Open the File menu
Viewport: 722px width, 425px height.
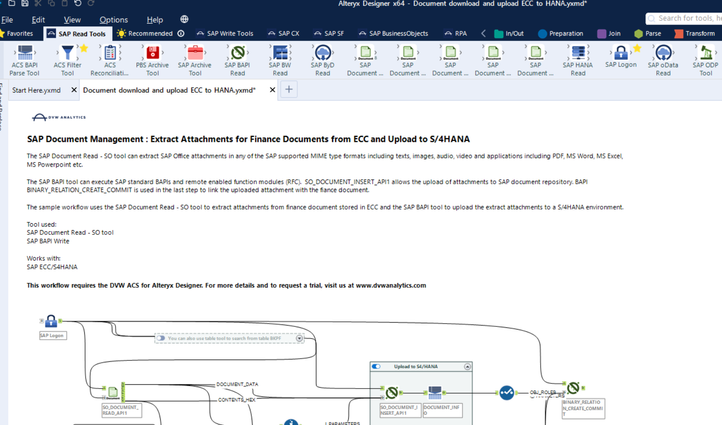[7, 20]
